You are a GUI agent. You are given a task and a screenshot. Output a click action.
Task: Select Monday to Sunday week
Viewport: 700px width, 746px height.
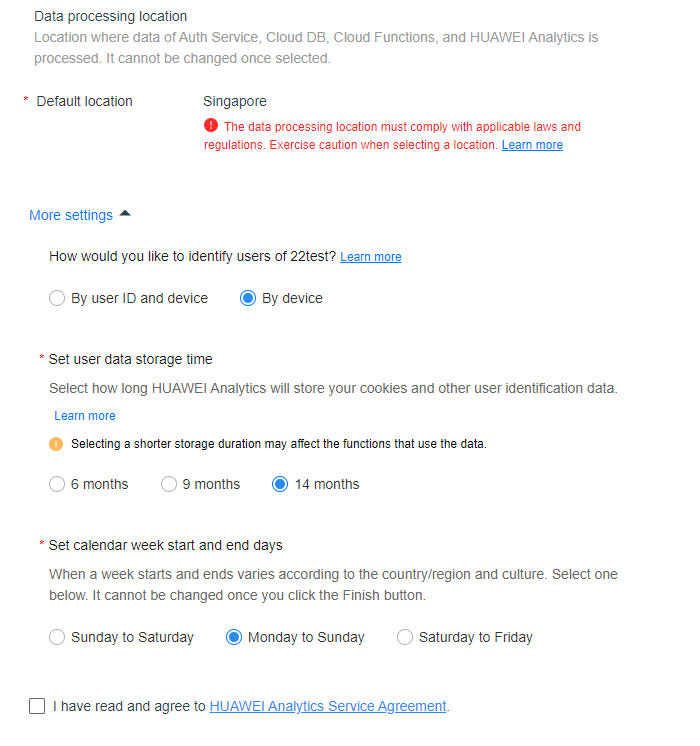[234, 637]
